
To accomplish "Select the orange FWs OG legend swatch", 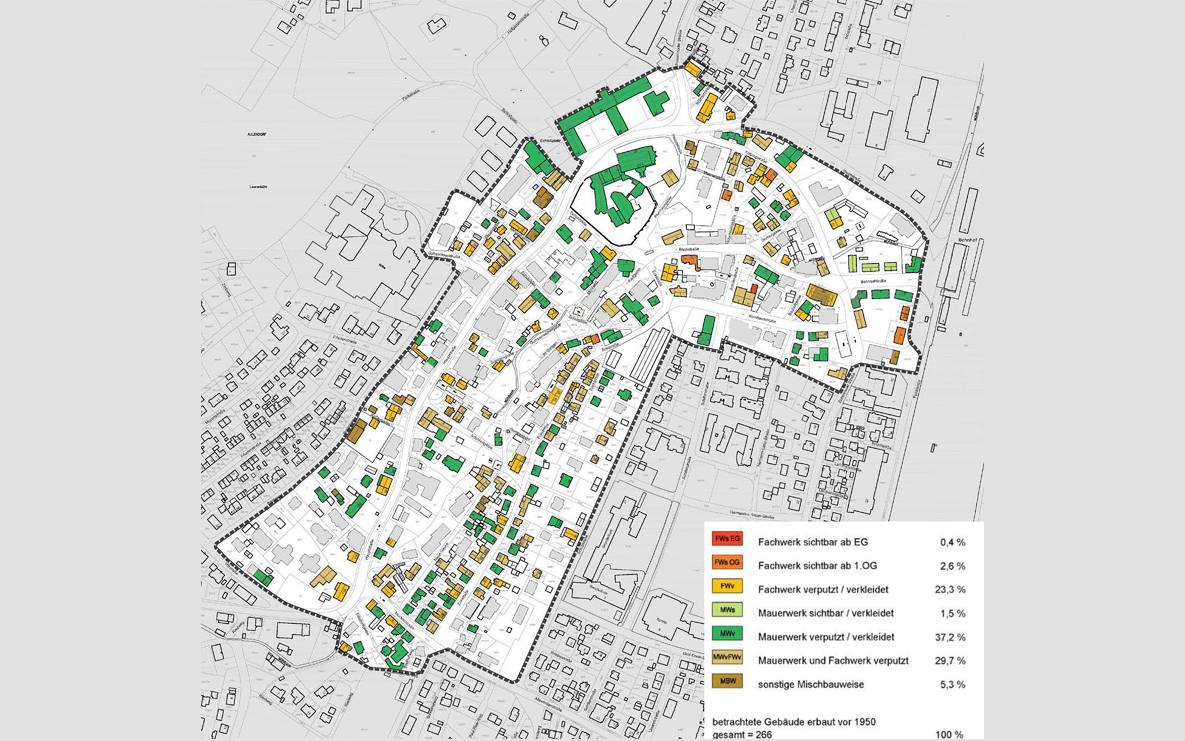I will (x=727, y=563).
